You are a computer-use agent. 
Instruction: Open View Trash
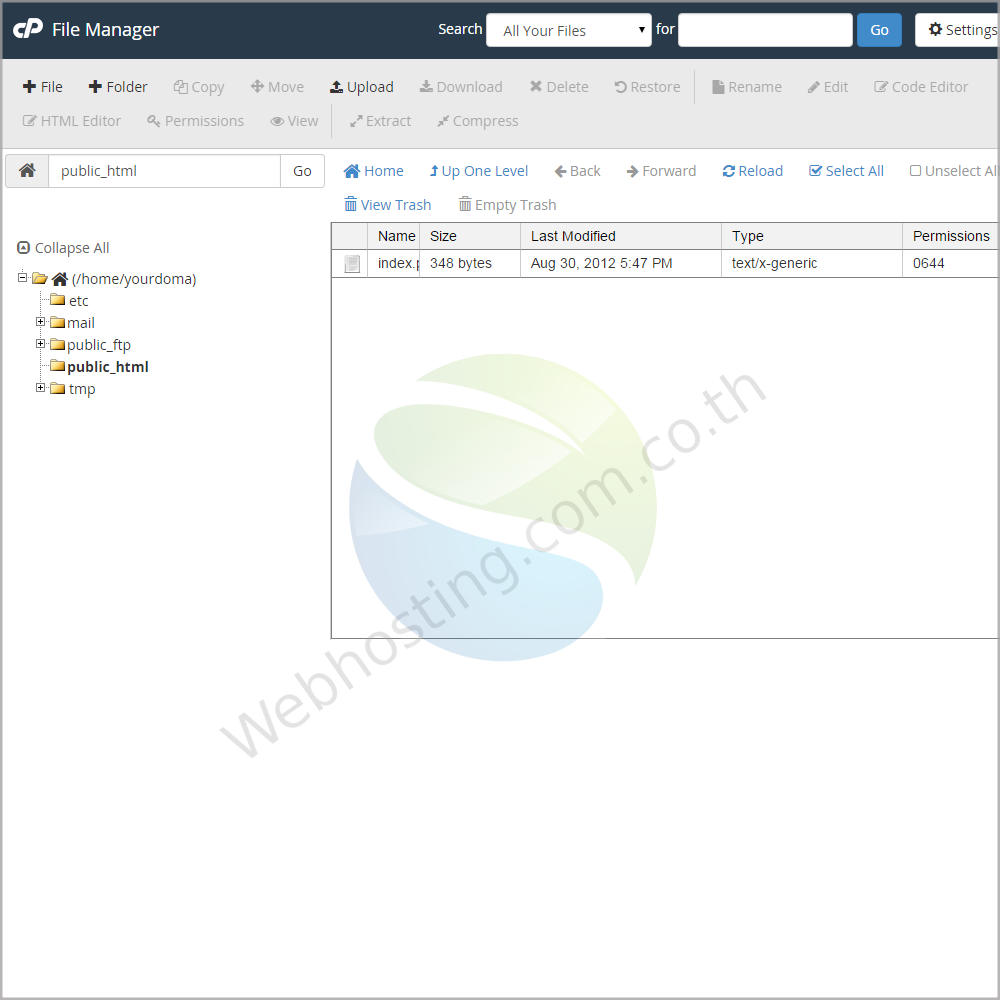click(x=388, y=205)
